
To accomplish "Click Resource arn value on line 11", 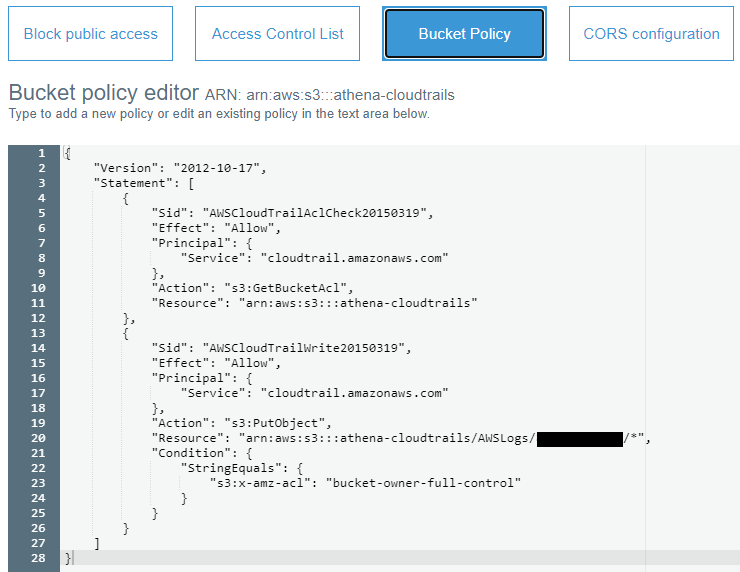I will point(358,303).
